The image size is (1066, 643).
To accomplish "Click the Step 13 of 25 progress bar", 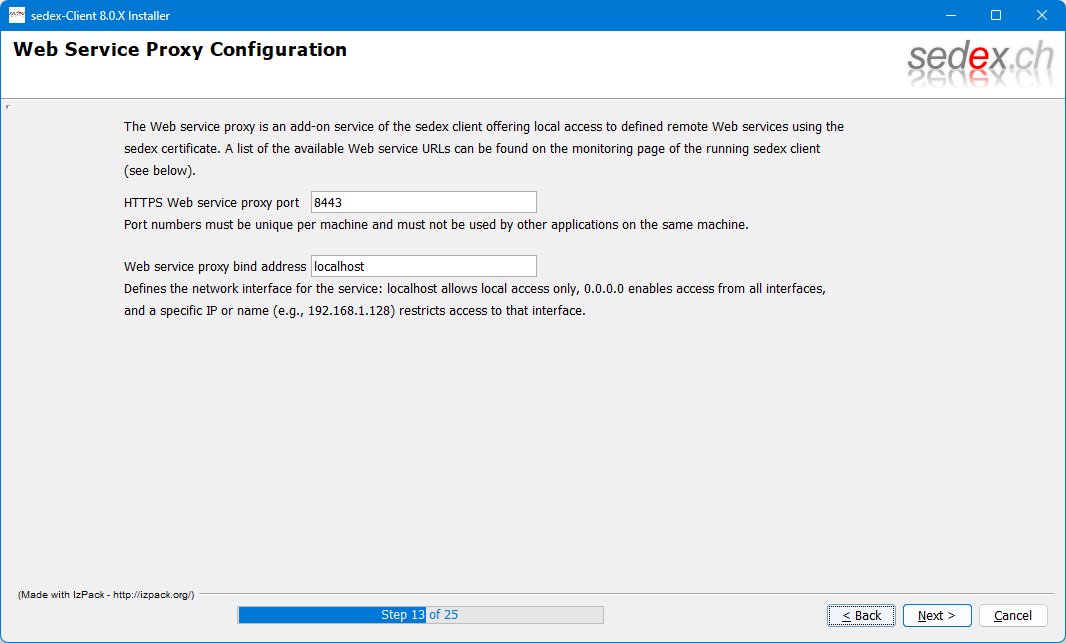I will click(420, 615).
